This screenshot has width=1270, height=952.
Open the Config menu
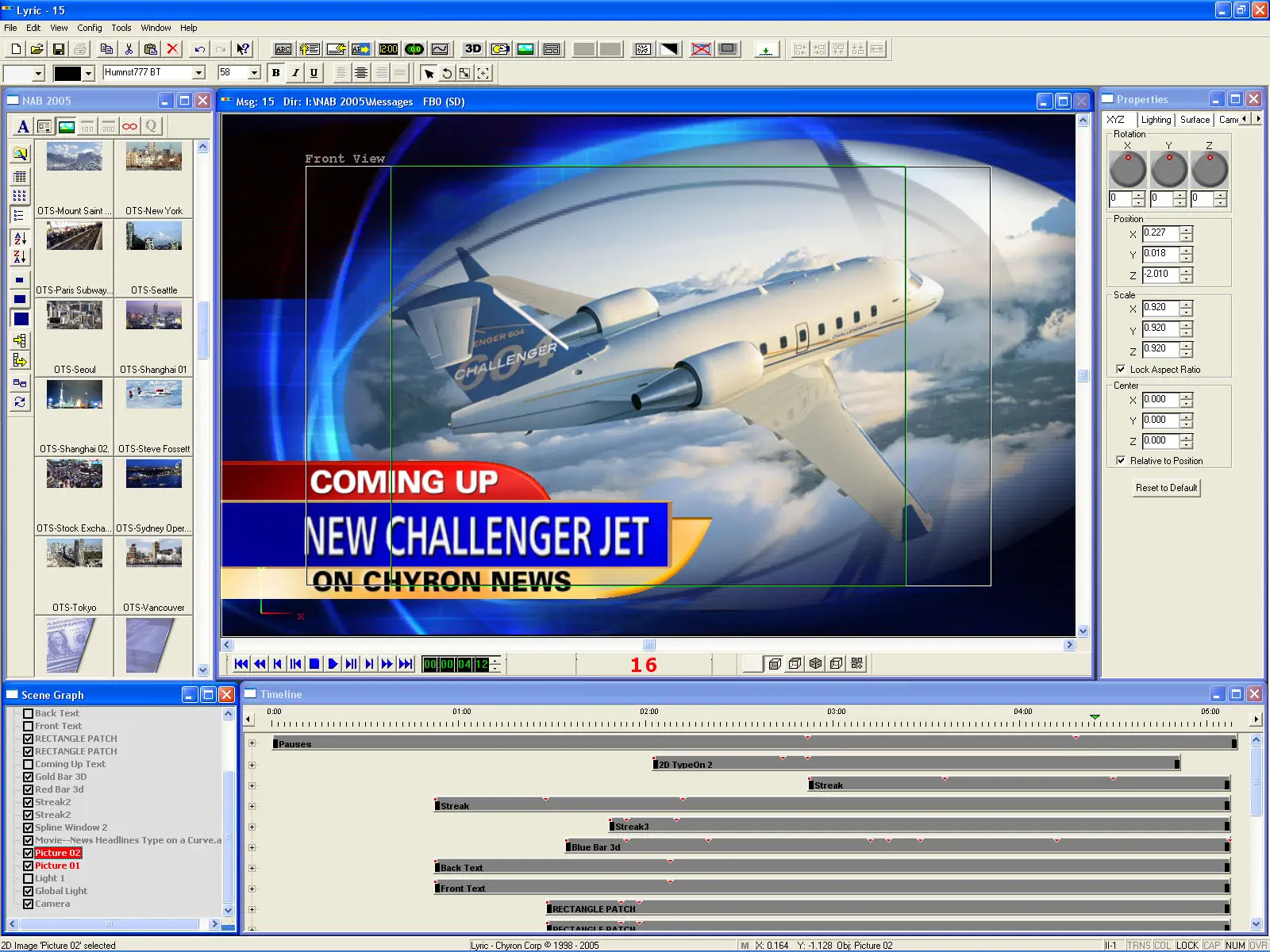click(x=90, y=28)
